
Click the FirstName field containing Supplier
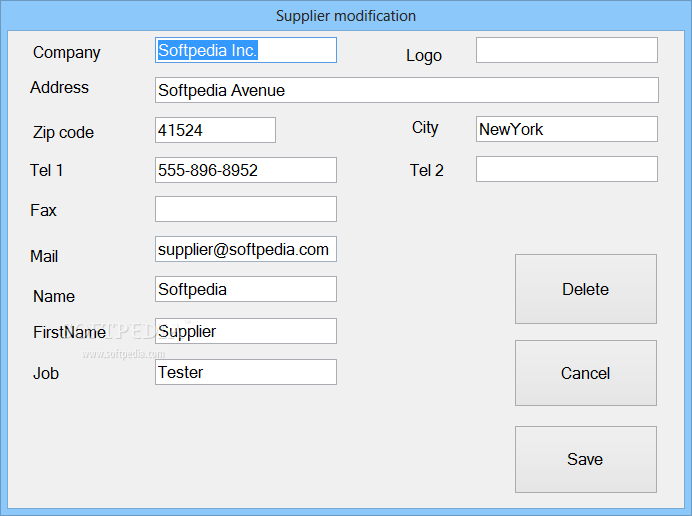tap(246, 331)
